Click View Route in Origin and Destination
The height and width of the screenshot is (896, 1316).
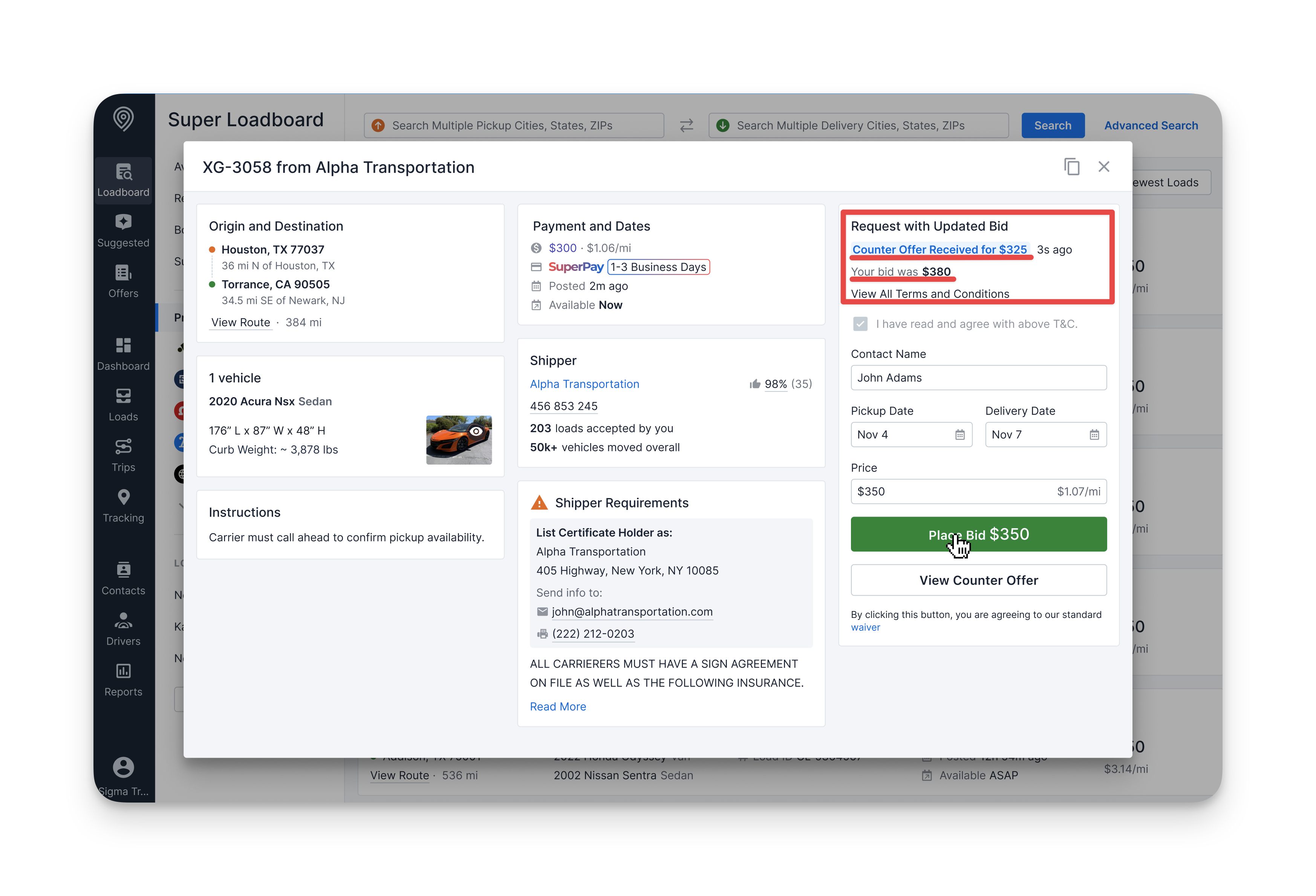241,322
